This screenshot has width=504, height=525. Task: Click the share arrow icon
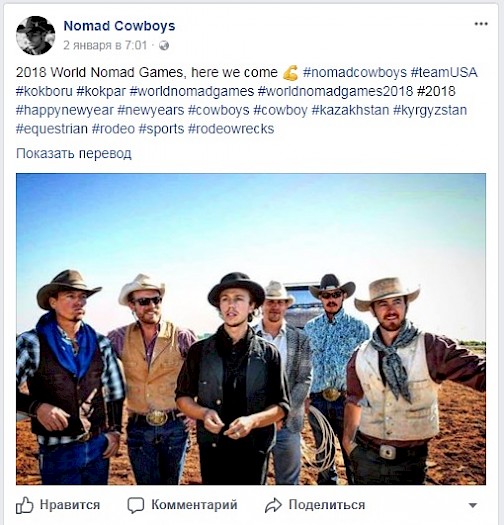coord(273,505)
